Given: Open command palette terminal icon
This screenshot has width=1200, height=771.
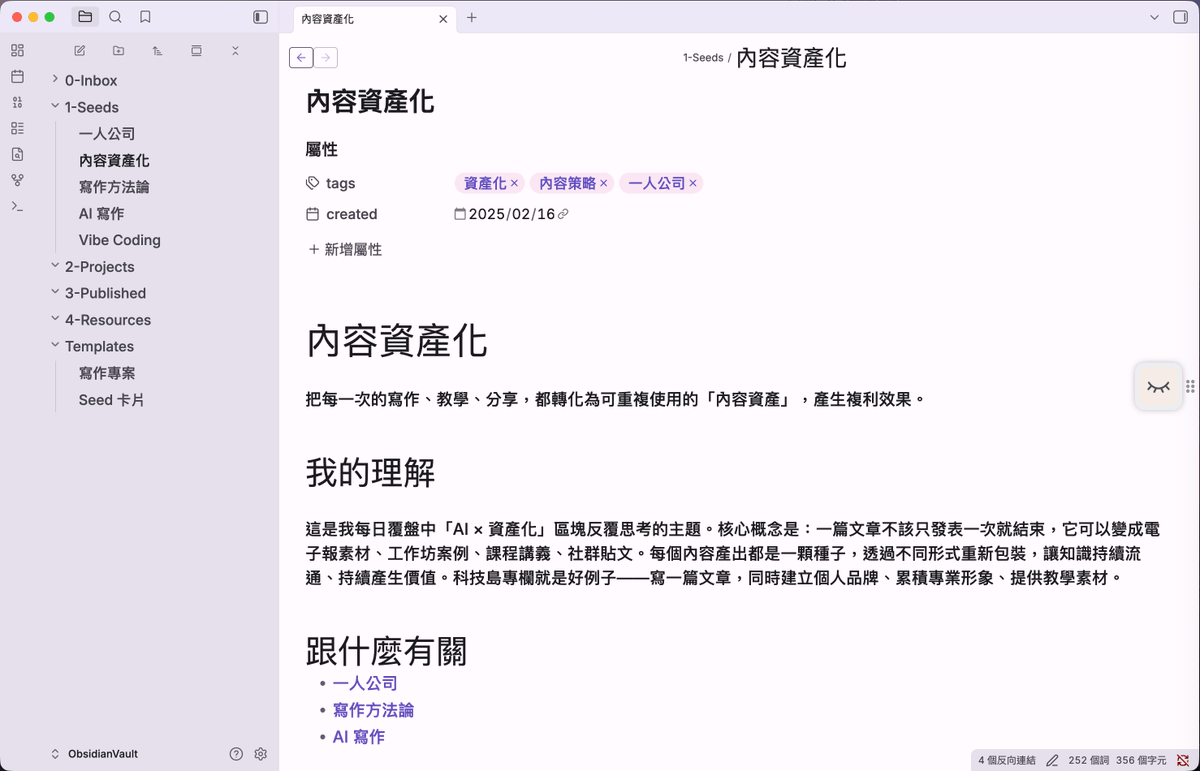Looking at the screenshot, I should [x=17, y=206].
